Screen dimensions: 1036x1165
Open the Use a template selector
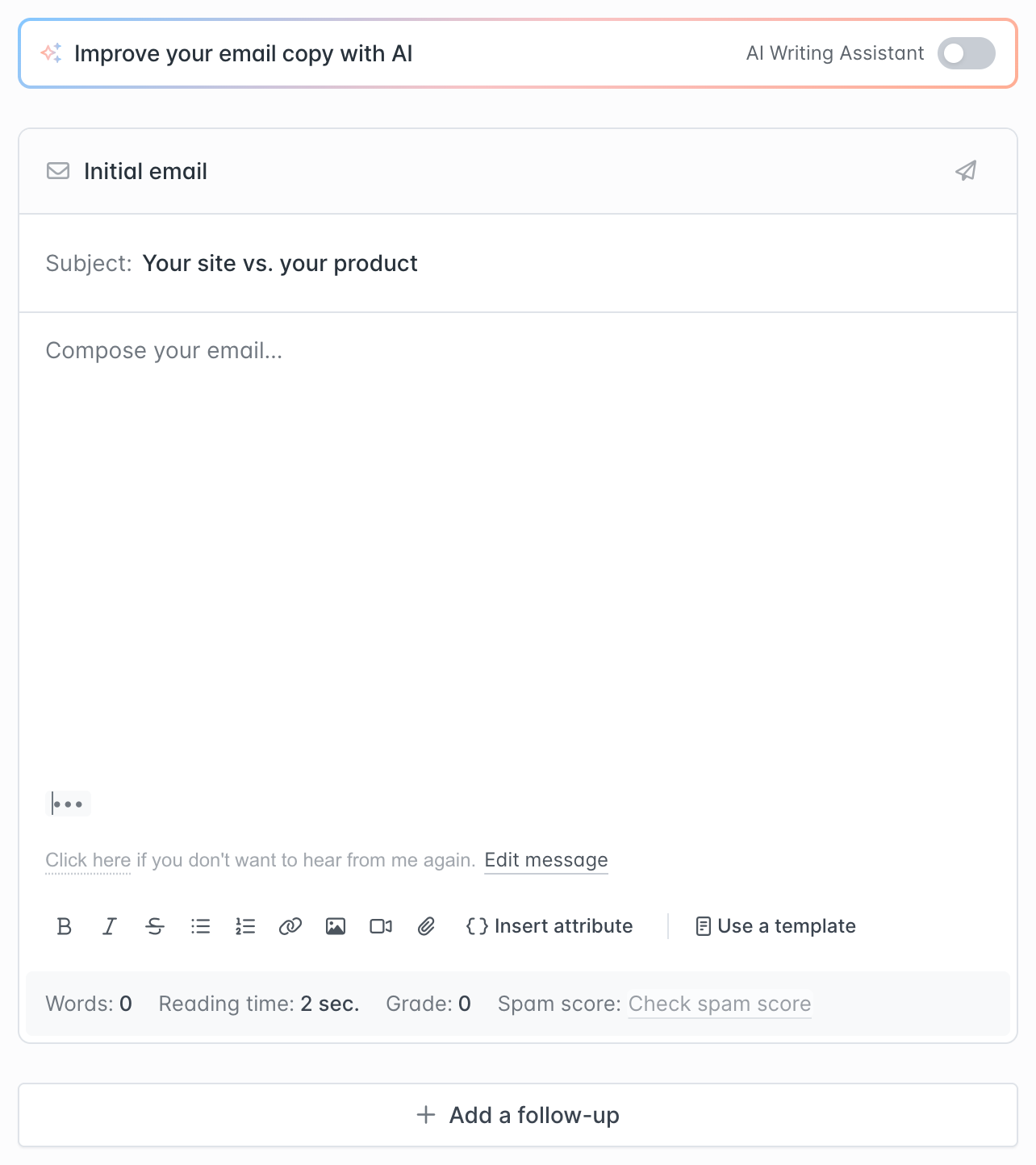point(773,926)
